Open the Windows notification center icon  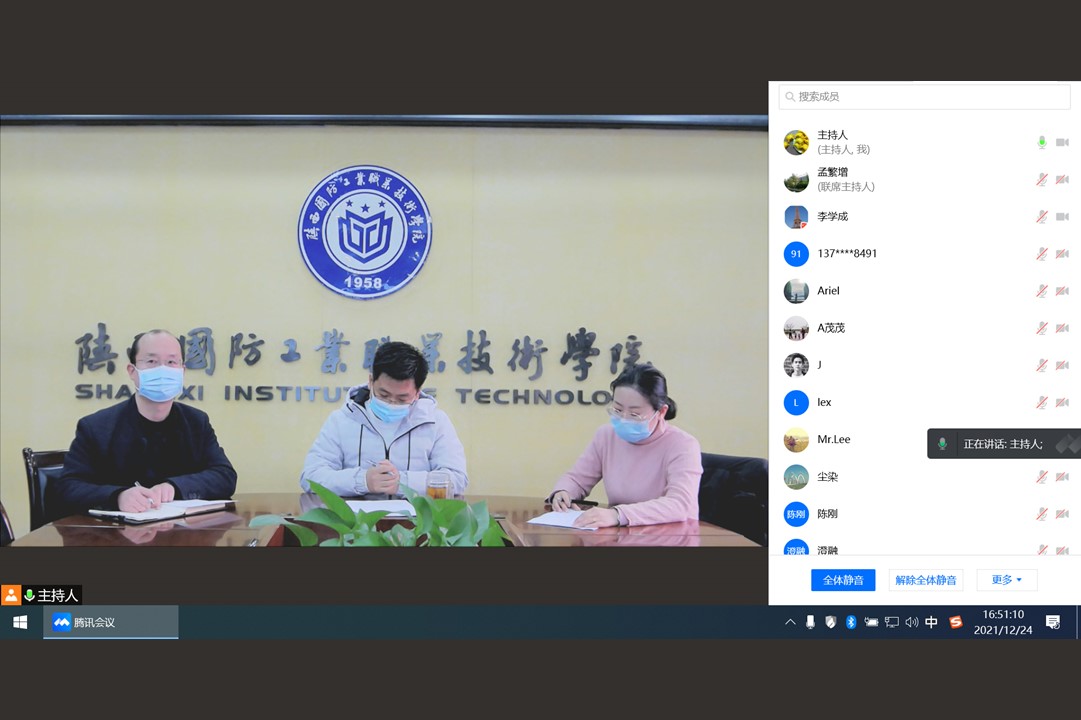[x=1052, y=622]
